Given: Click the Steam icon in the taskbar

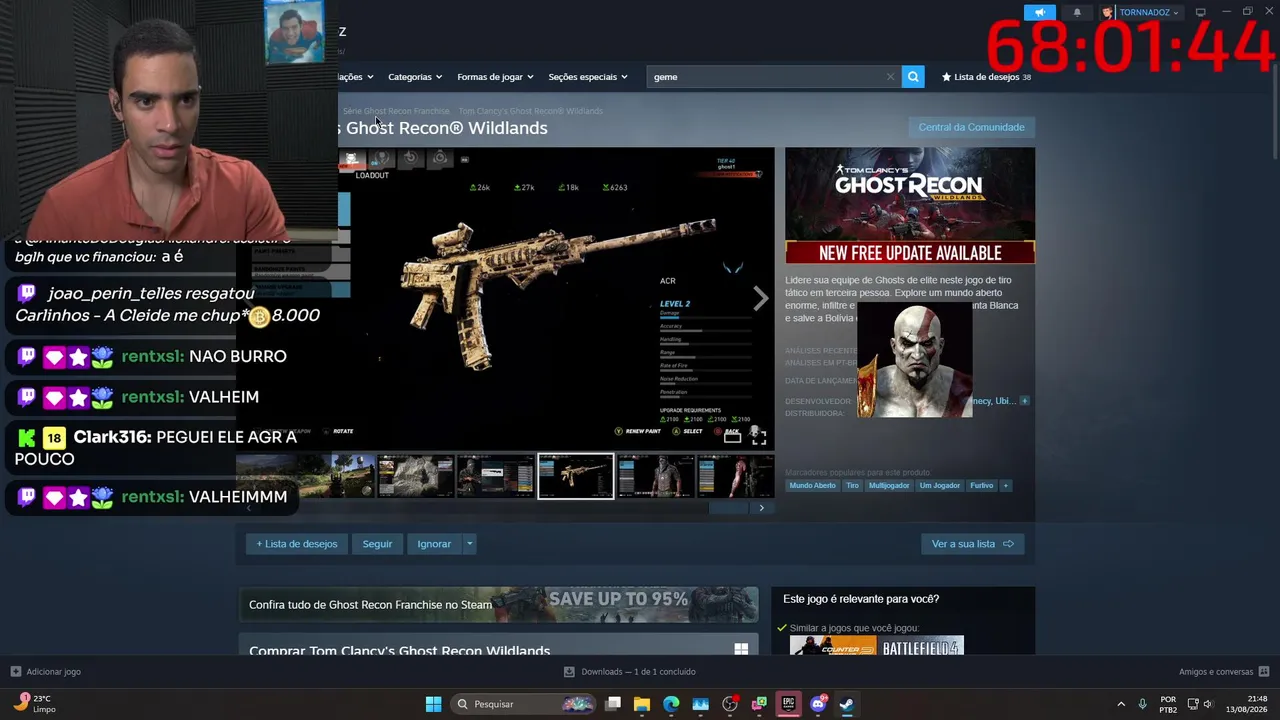Looking at the screenshot, I should tap(847, 704).
